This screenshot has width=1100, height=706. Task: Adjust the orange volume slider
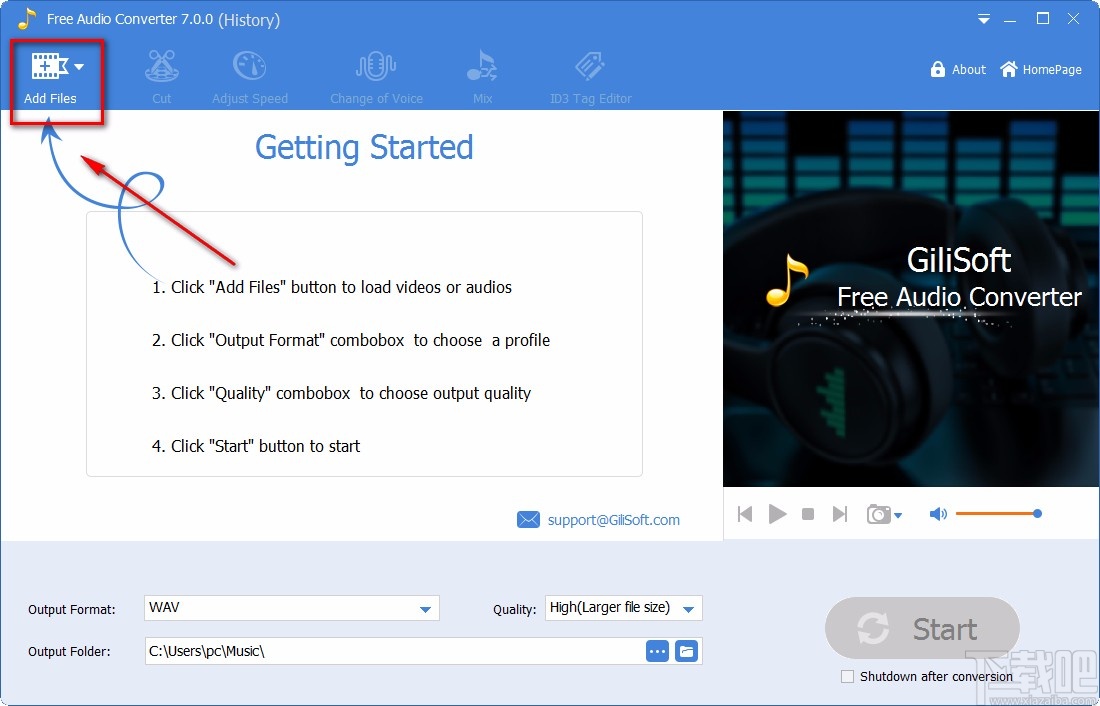coord(998,514)
